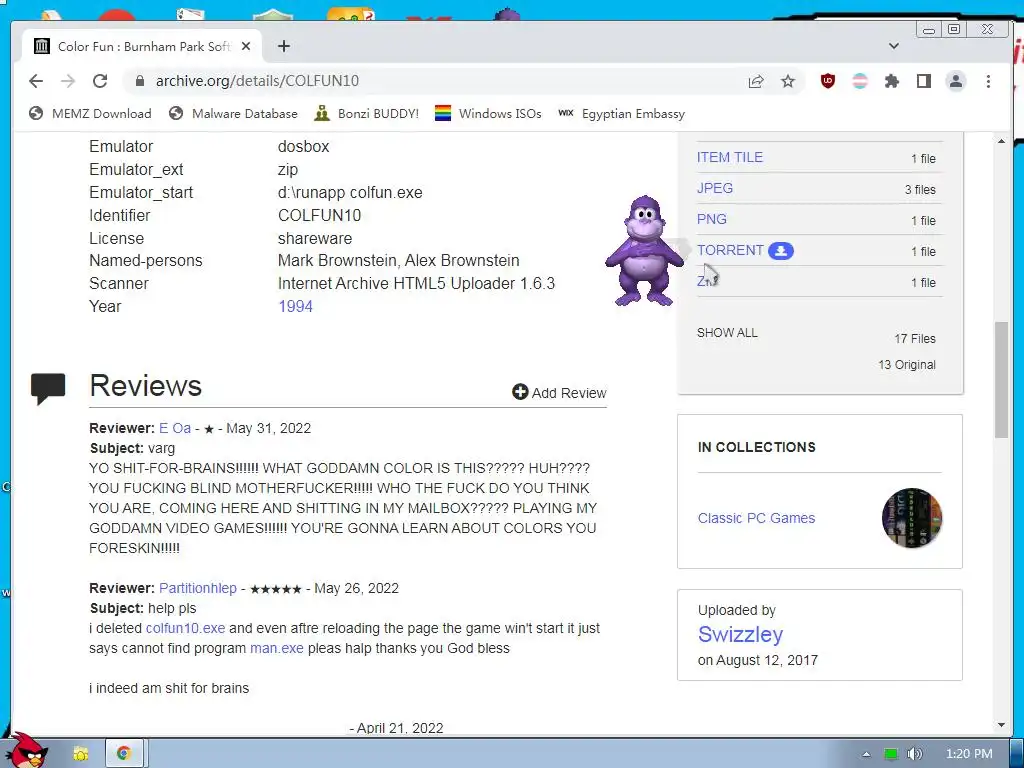Screen dimensions: 1024x768
Task: Open Chrome's three-dot menu
Action: (x=988, y=81)
